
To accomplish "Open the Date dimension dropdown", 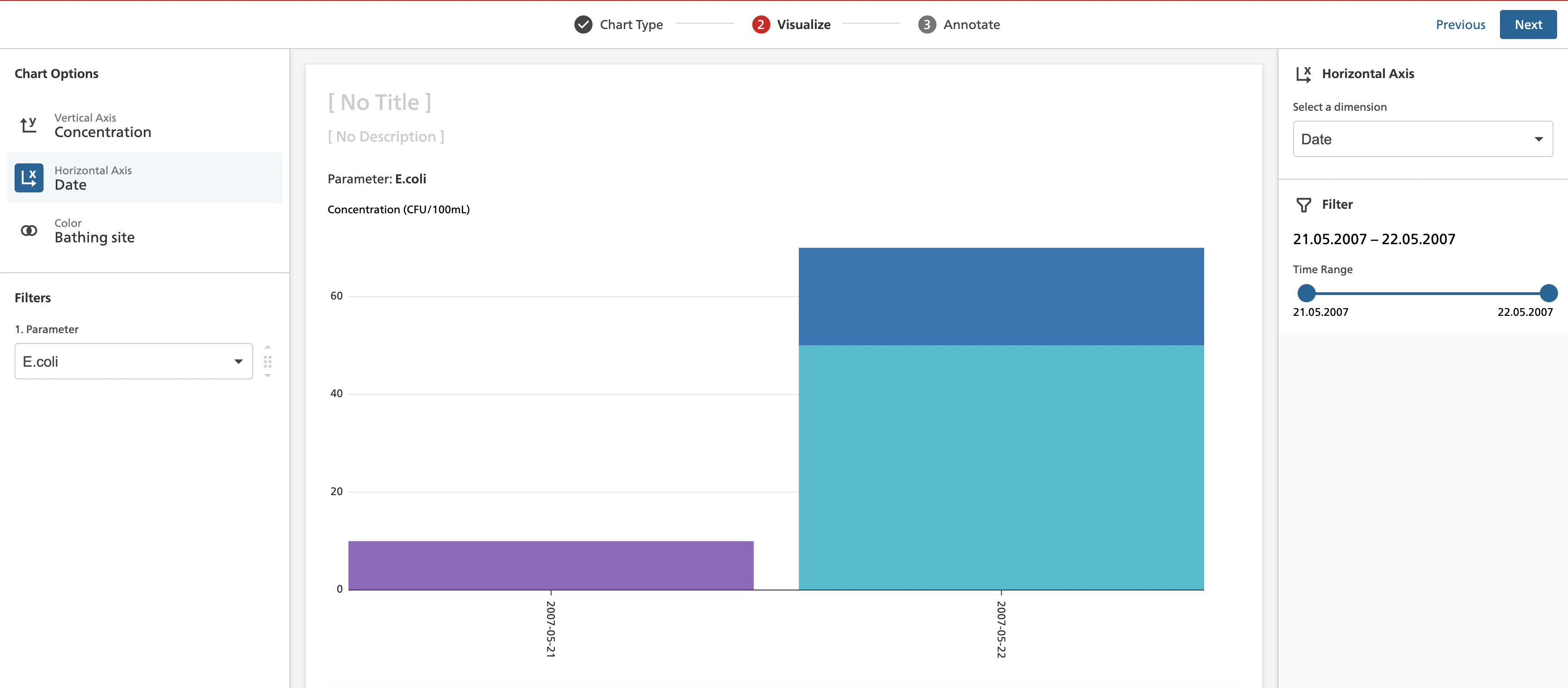I will (x=1422, y=139).
